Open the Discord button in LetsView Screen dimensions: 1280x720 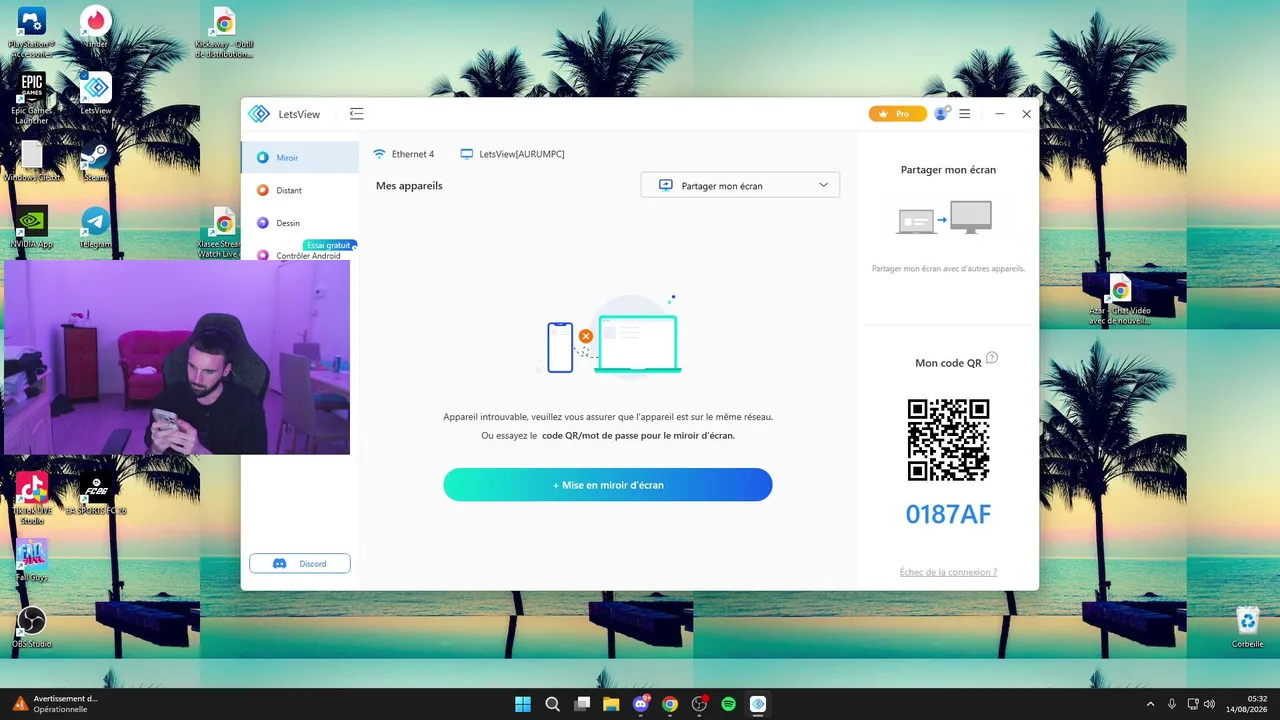click(x=300, y=564)
